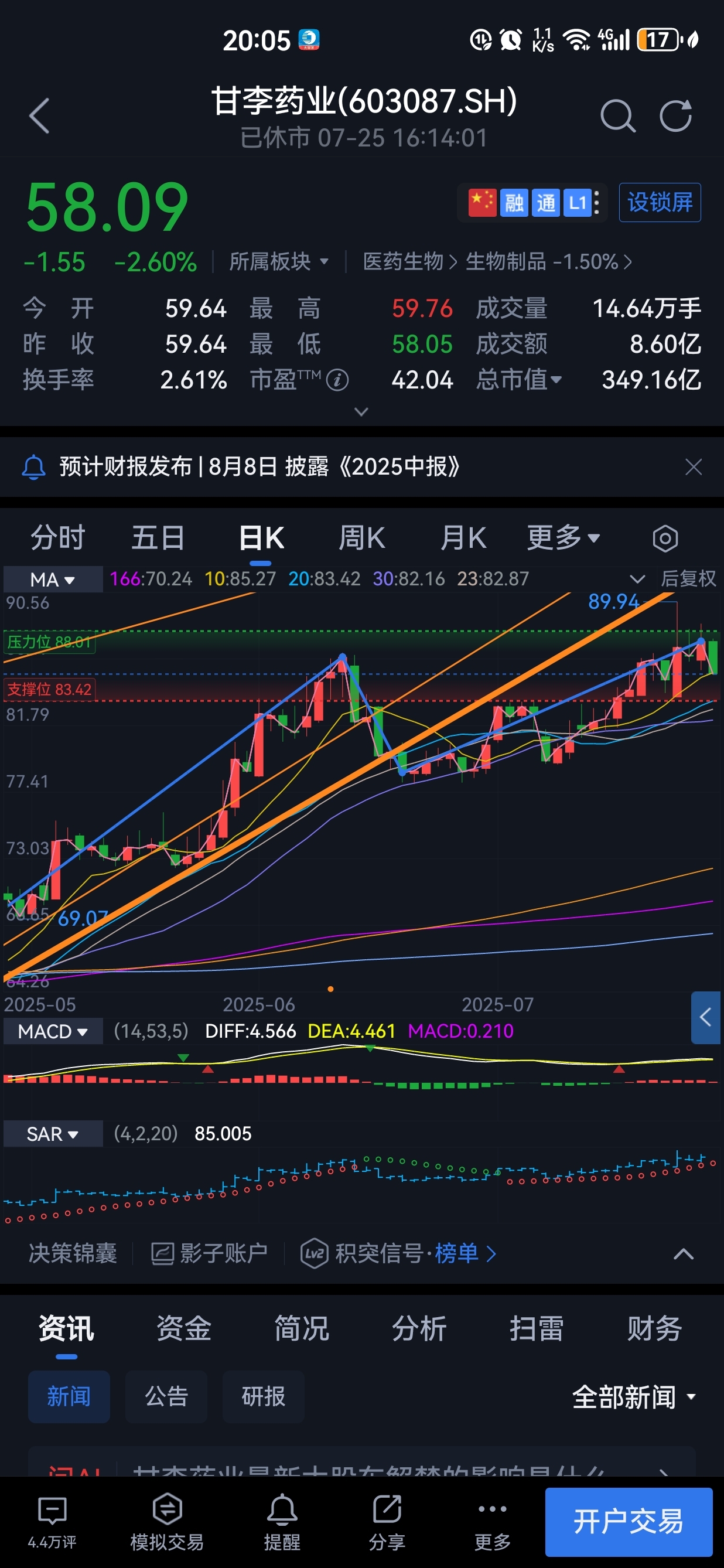Select the 新闻 filter chip
This screenshot has width=724, height=1568.
click(69, 1397)
